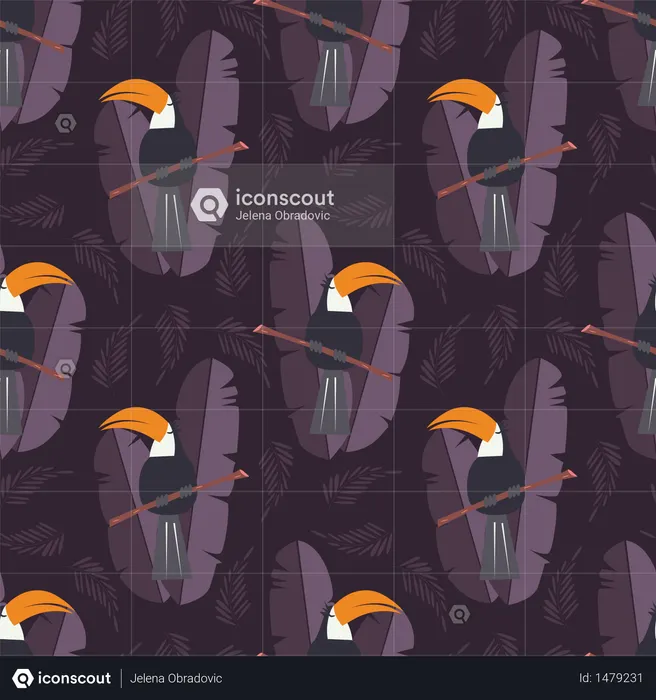The width and height of the screenshot is (656, 700).
Task: Open the toucan pattern preview image
Action: point(328,328)
